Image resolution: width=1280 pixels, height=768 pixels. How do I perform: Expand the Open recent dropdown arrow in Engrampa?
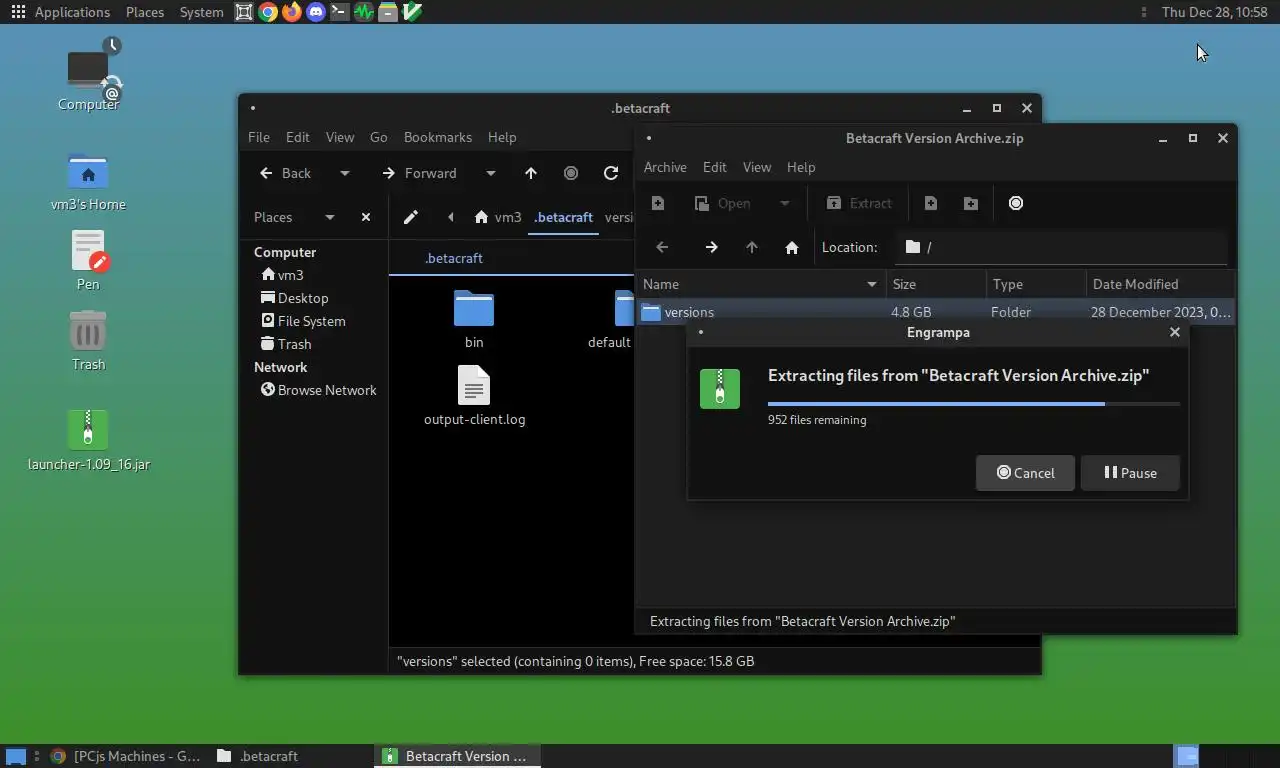pos(784,203)
